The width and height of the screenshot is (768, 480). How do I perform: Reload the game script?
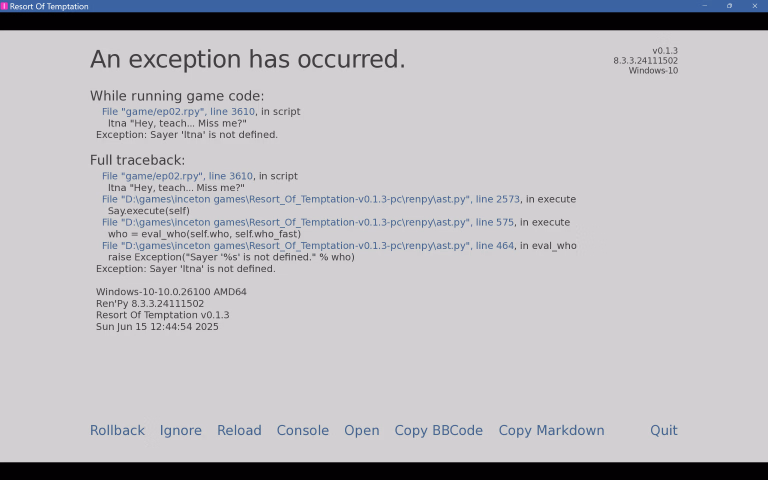pyautogui.click(x=239, y=430)
